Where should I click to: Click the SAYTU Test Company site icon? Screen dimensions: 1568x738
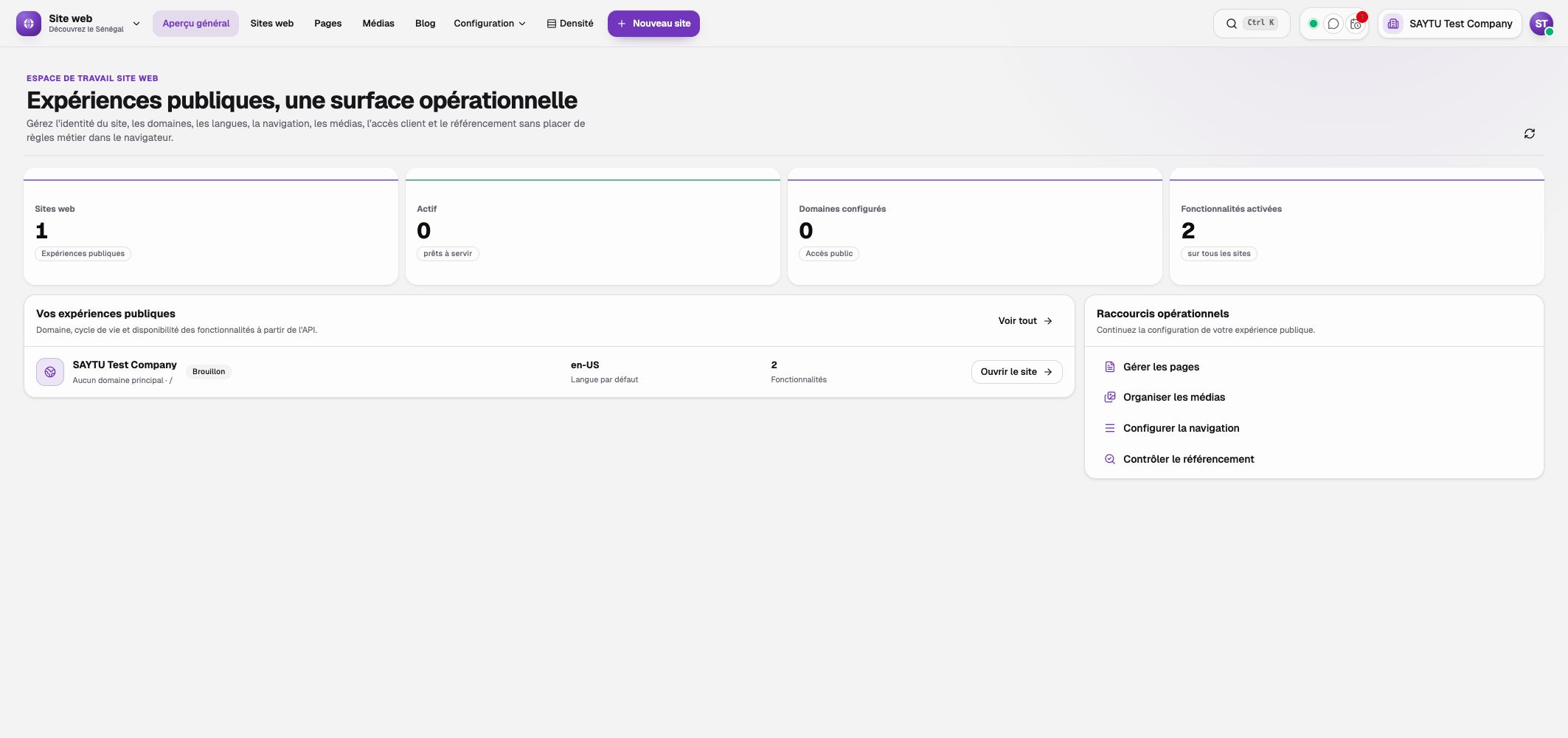pyautogui.click(x=50, y=372)
